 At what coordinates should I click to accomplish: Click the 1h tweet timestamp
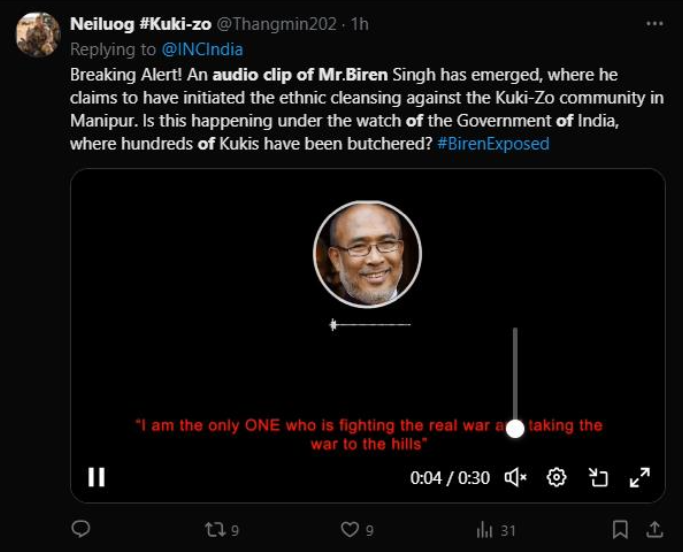tap(360, 25)
